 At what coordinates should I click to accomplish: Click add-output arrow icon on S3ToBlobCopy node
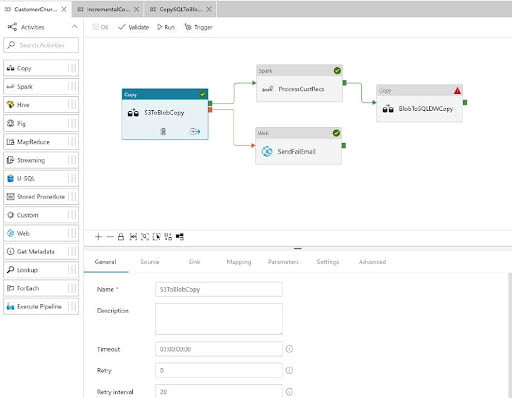click(195, 131)
